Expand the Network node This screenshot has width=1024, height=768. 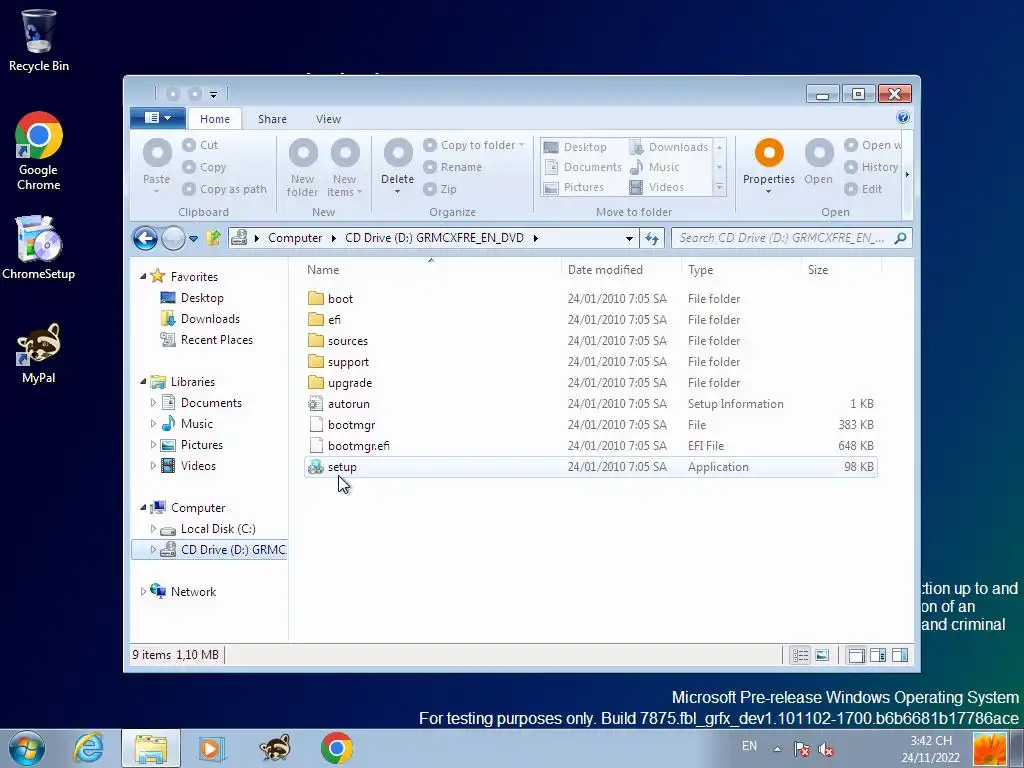point(143,592)
